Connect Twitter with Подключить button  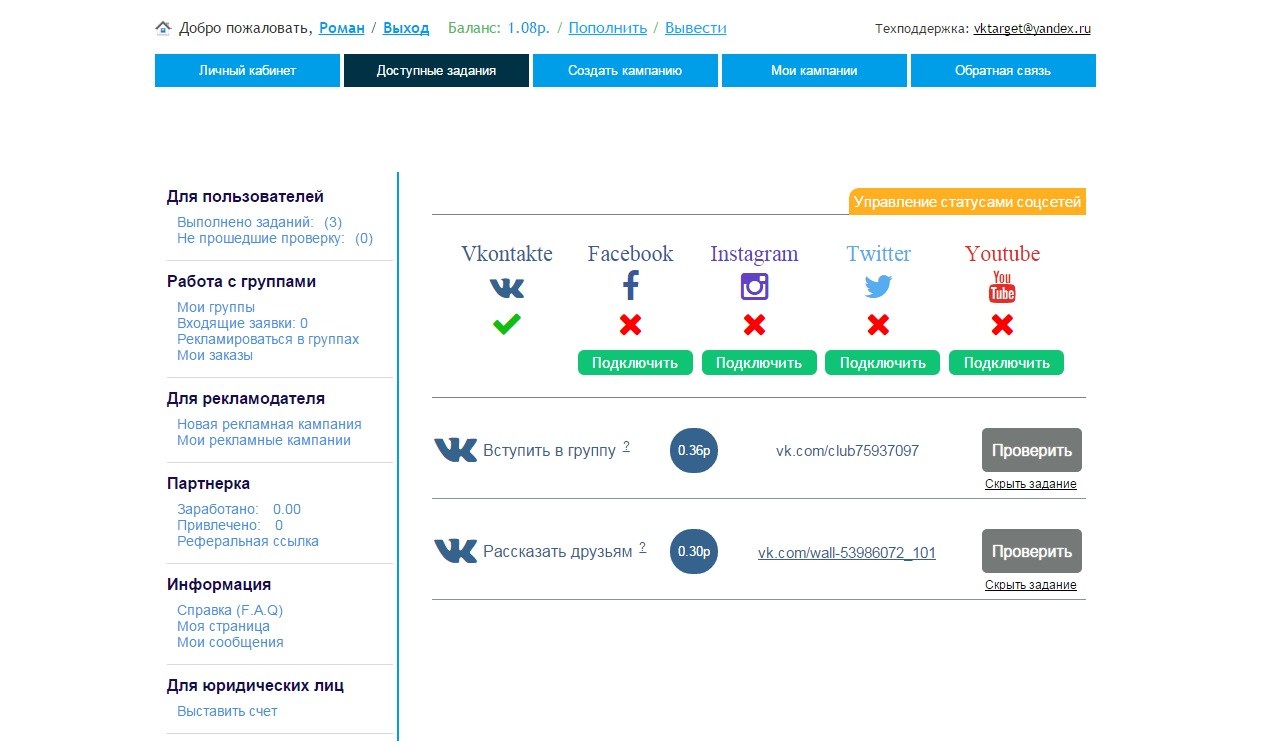pos(882,363)
